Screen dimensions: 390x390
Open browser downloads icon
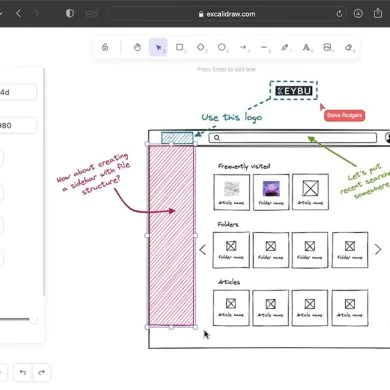[x=358, y=13]
